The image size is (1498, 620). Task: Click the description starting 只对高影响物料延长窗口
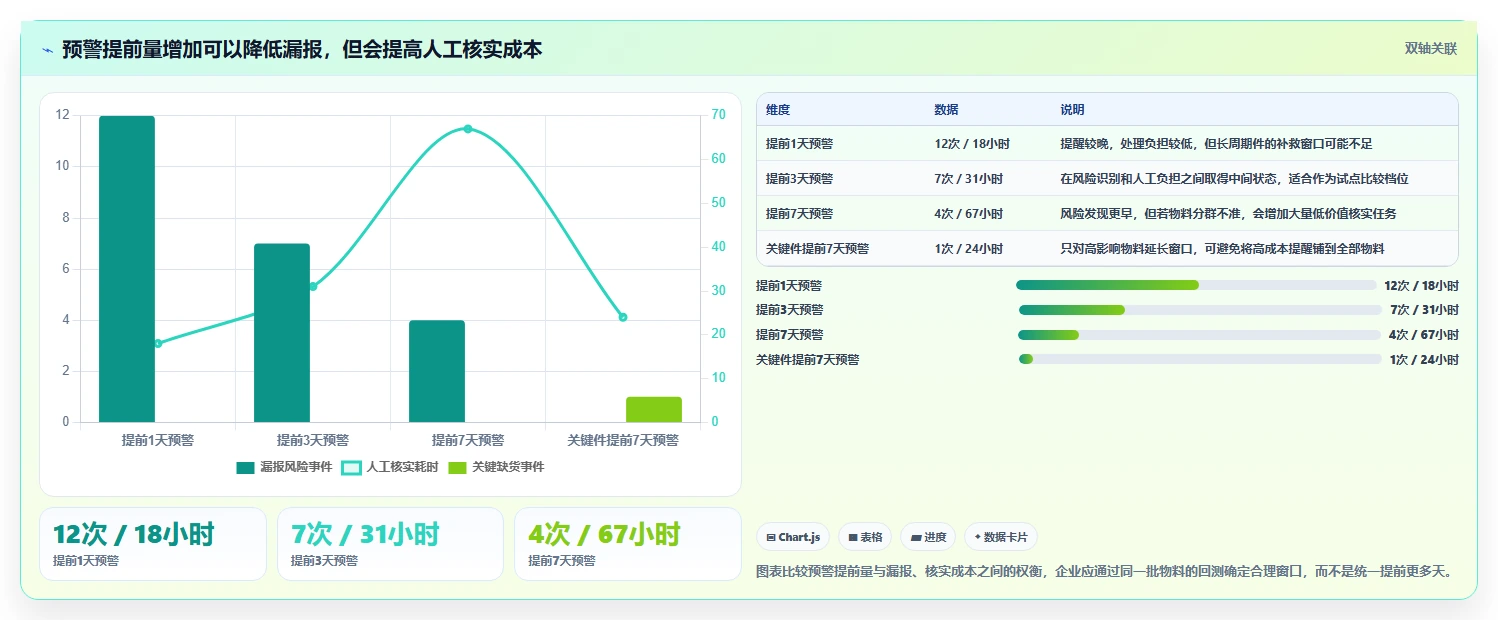pyautogui.click(x=1222, y=249)
